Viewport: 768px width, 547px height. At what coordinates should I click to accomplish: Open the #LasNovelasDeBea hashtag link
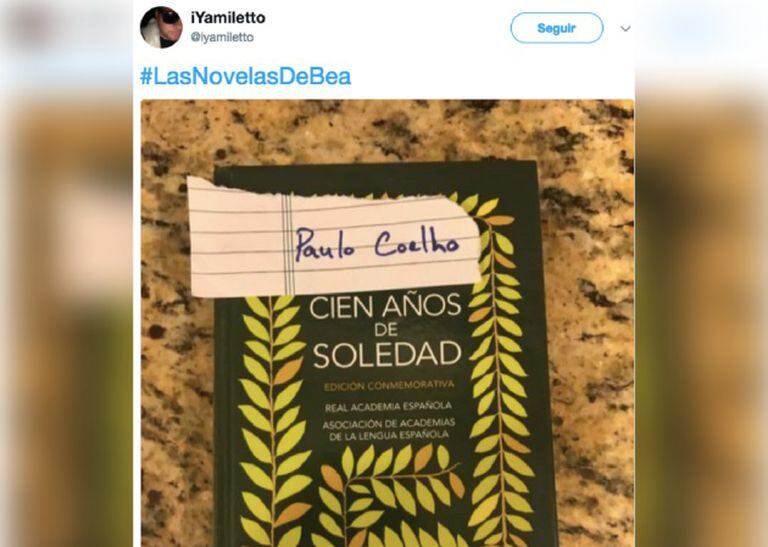[245, 76]
